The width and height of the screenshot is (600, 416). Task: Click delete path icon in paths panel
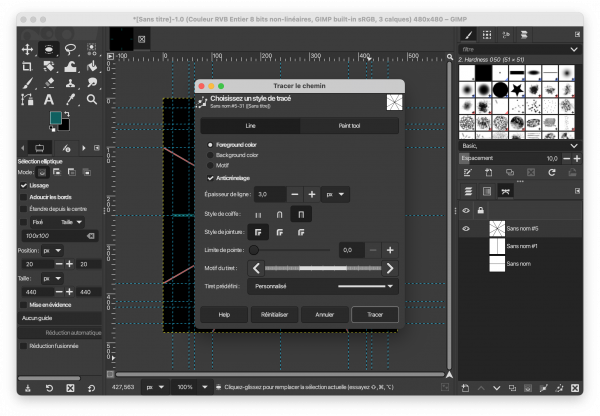tap(574, 388)
